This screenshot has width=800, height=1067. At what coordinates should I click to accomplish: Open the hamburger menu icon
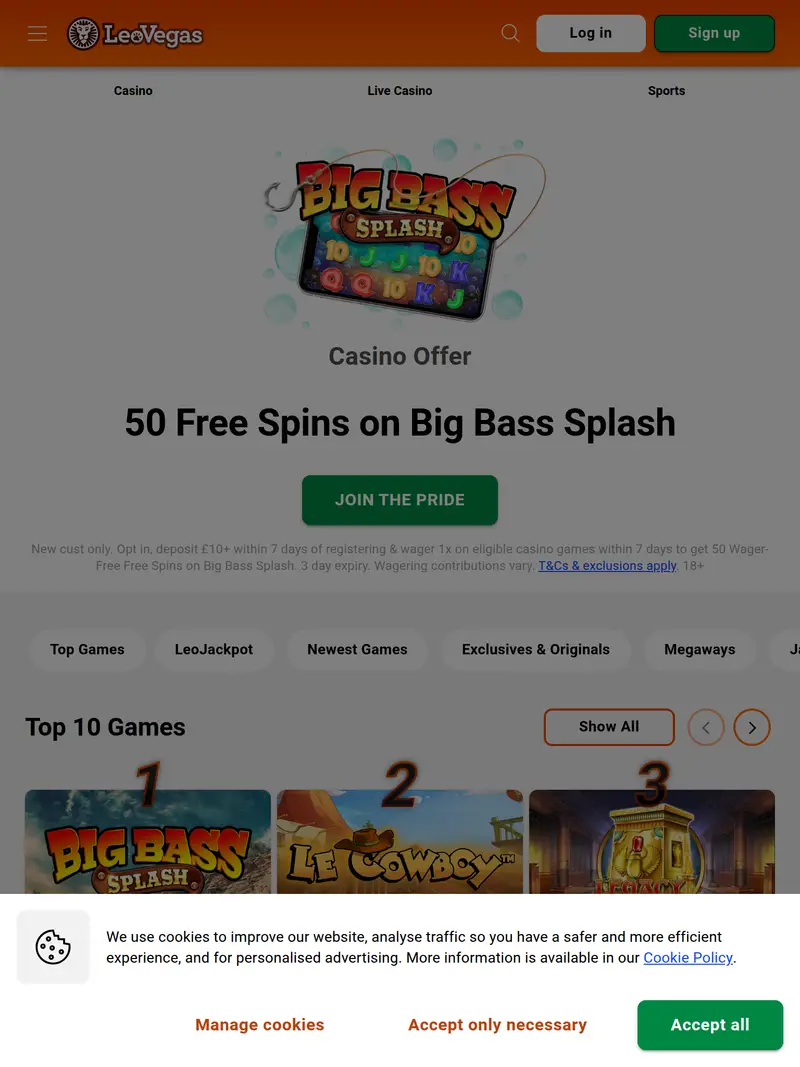tap(37, 33)
